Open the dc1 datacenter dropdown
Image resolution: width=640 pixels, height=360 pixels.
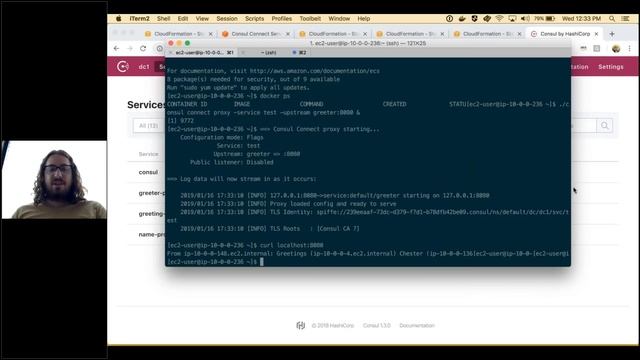(x=144, y=67)
